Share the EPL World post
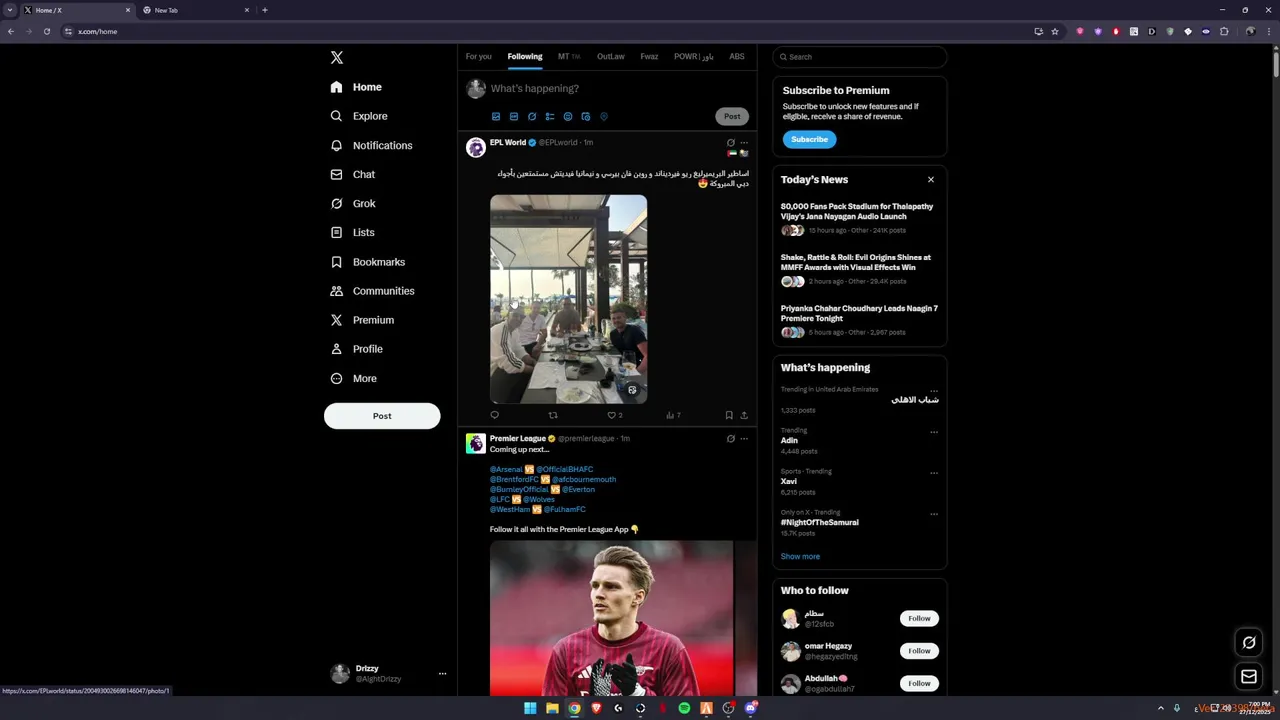This screenshot has height=720, width=1280. (744, 415)
